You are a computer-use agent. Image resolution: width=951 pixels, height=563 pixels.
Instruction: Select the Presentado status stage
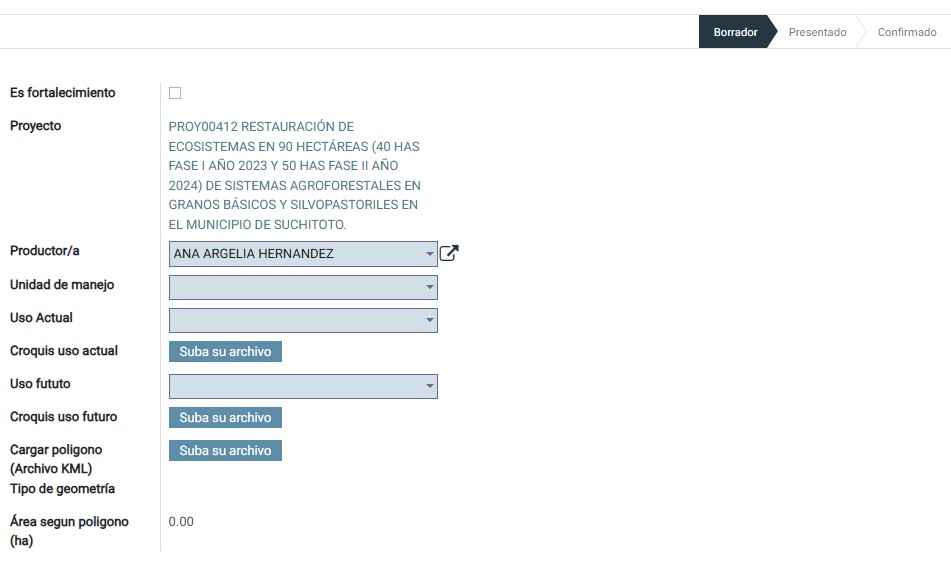point(817,32)
